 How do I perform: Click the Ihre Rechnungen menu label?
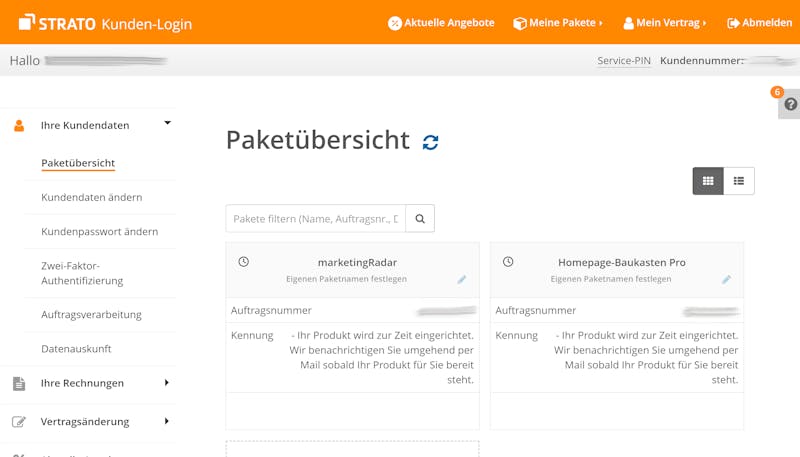82,384
